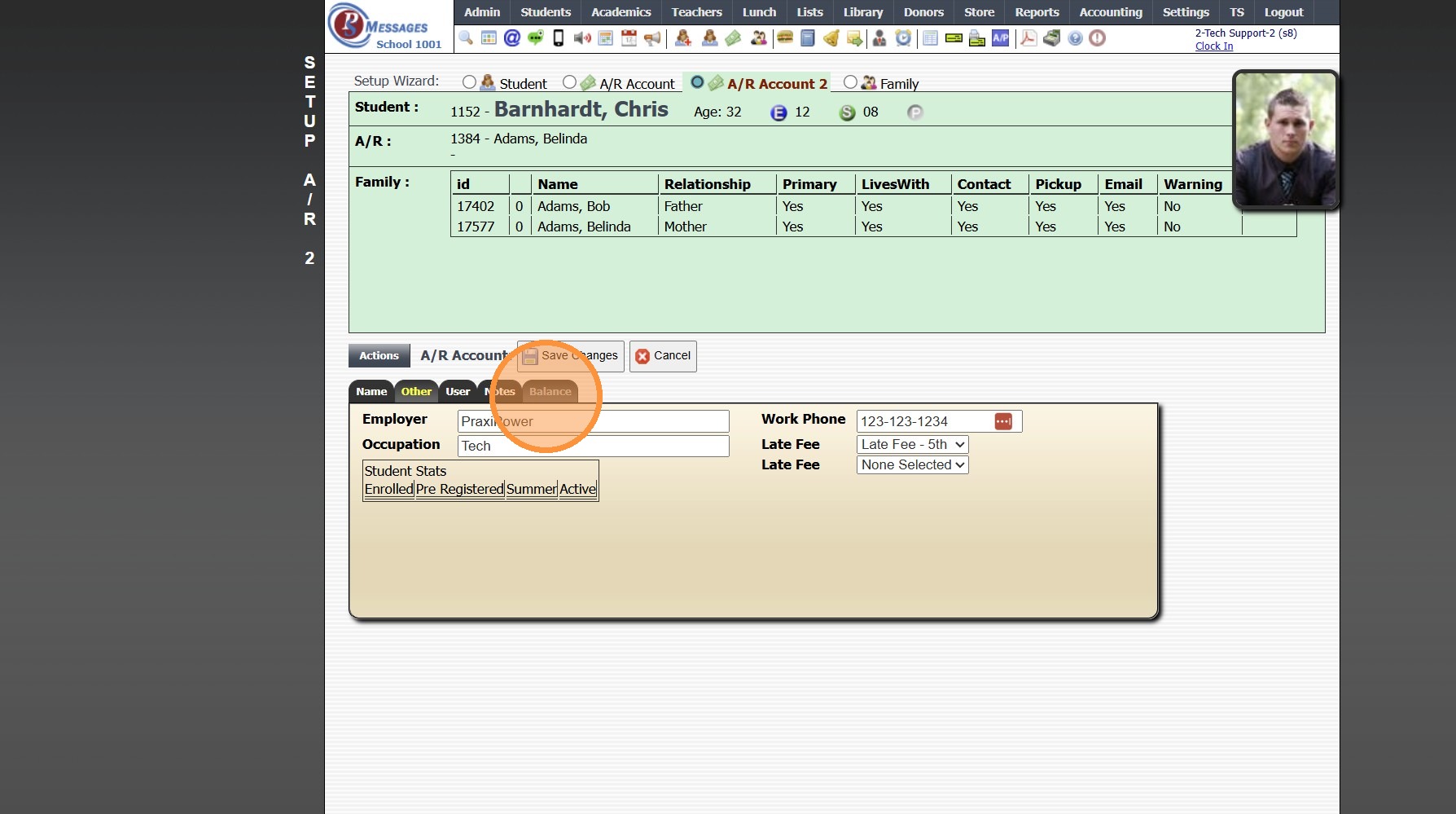Click the family group toolbar icon
This screenshot has width=1456, height=814.
click(x=759, y=38)
